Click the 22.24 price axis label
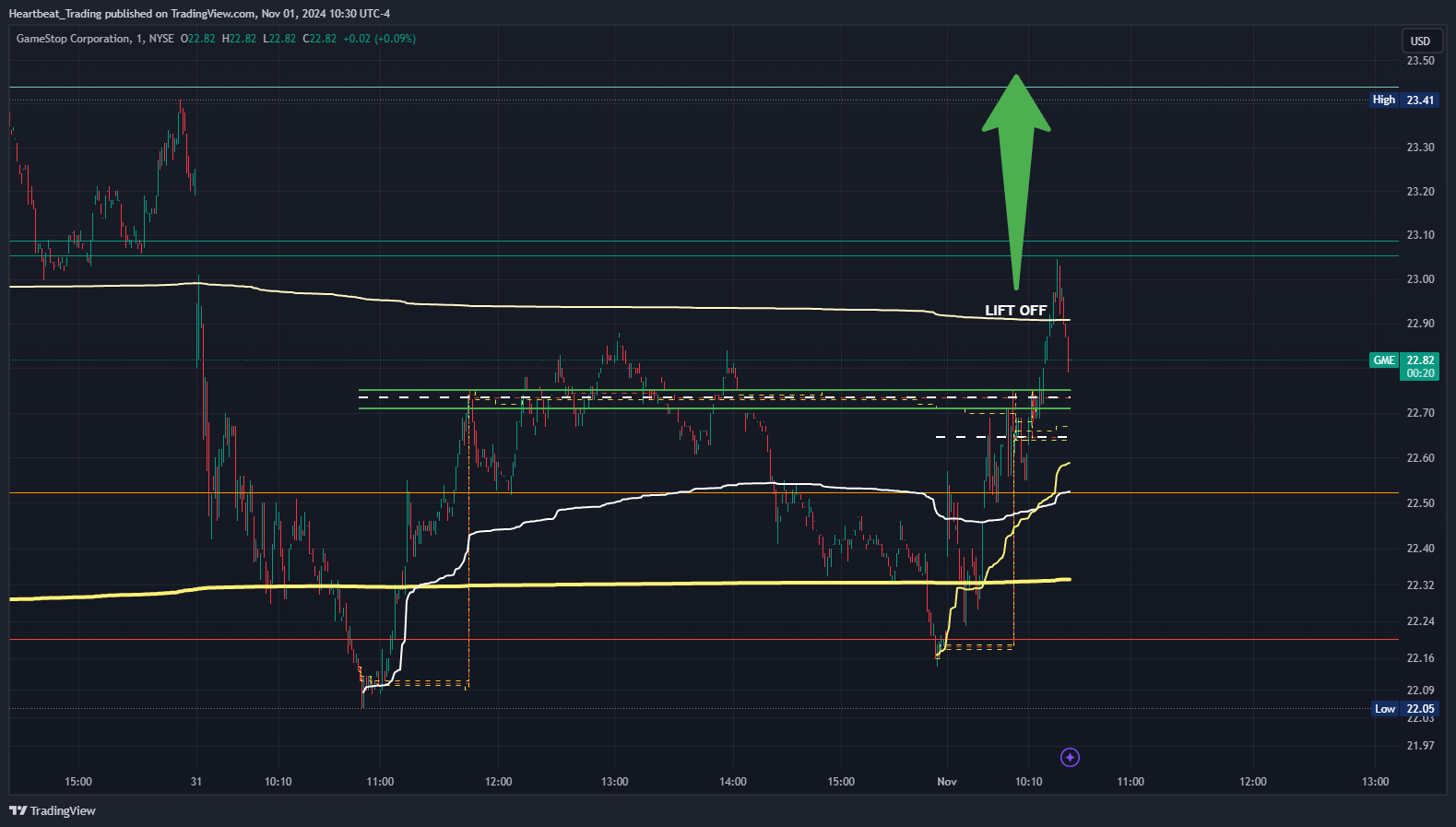 click(1420, 621)
